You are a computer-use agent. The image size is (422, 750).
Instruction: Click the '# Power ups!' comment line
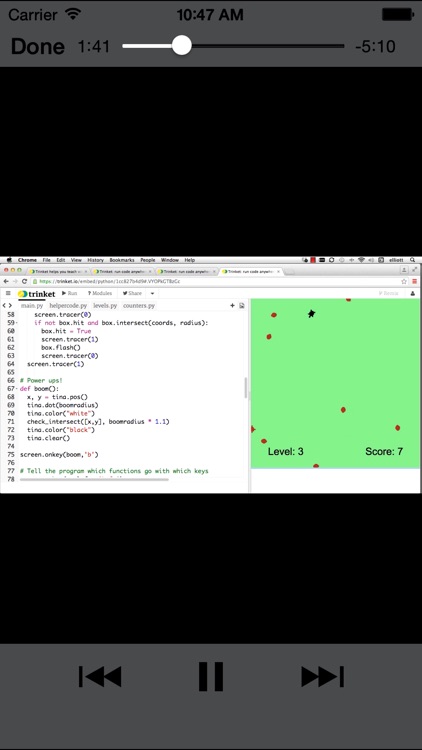click(x=41, y=381)
